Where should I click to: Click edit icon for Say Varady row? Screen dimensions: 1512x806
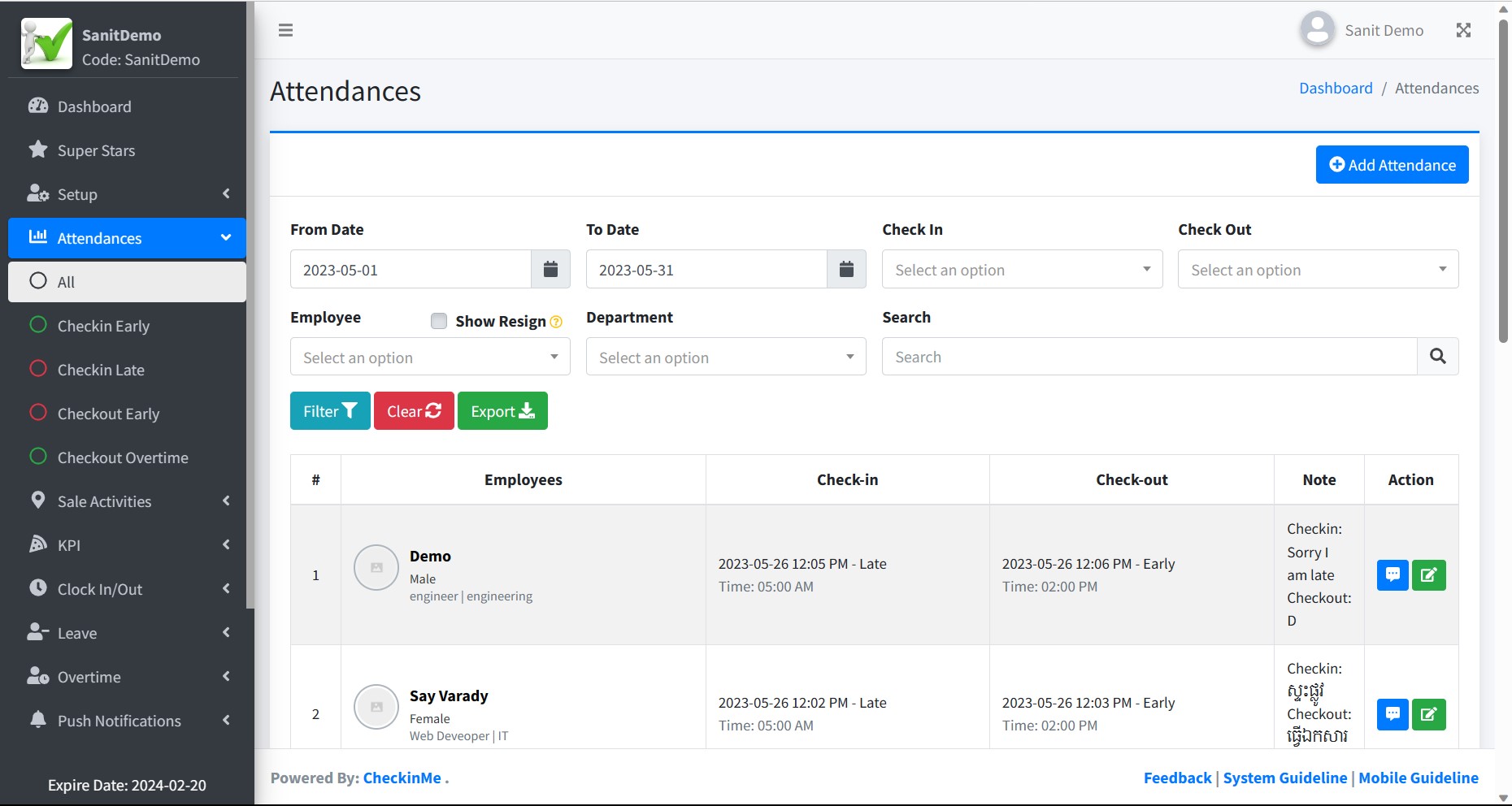(1428, 714)
